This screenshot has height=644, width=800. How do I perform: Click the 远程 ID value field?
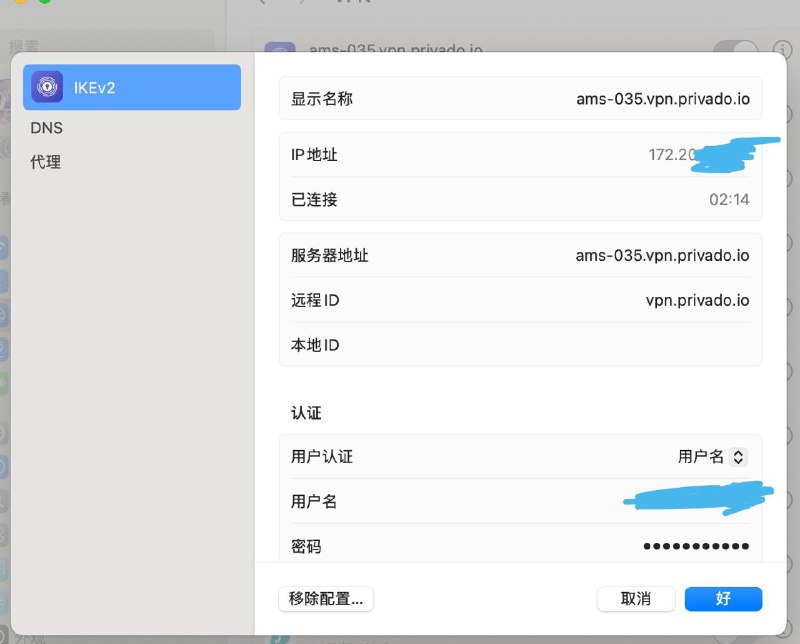[x=697, y=300]
